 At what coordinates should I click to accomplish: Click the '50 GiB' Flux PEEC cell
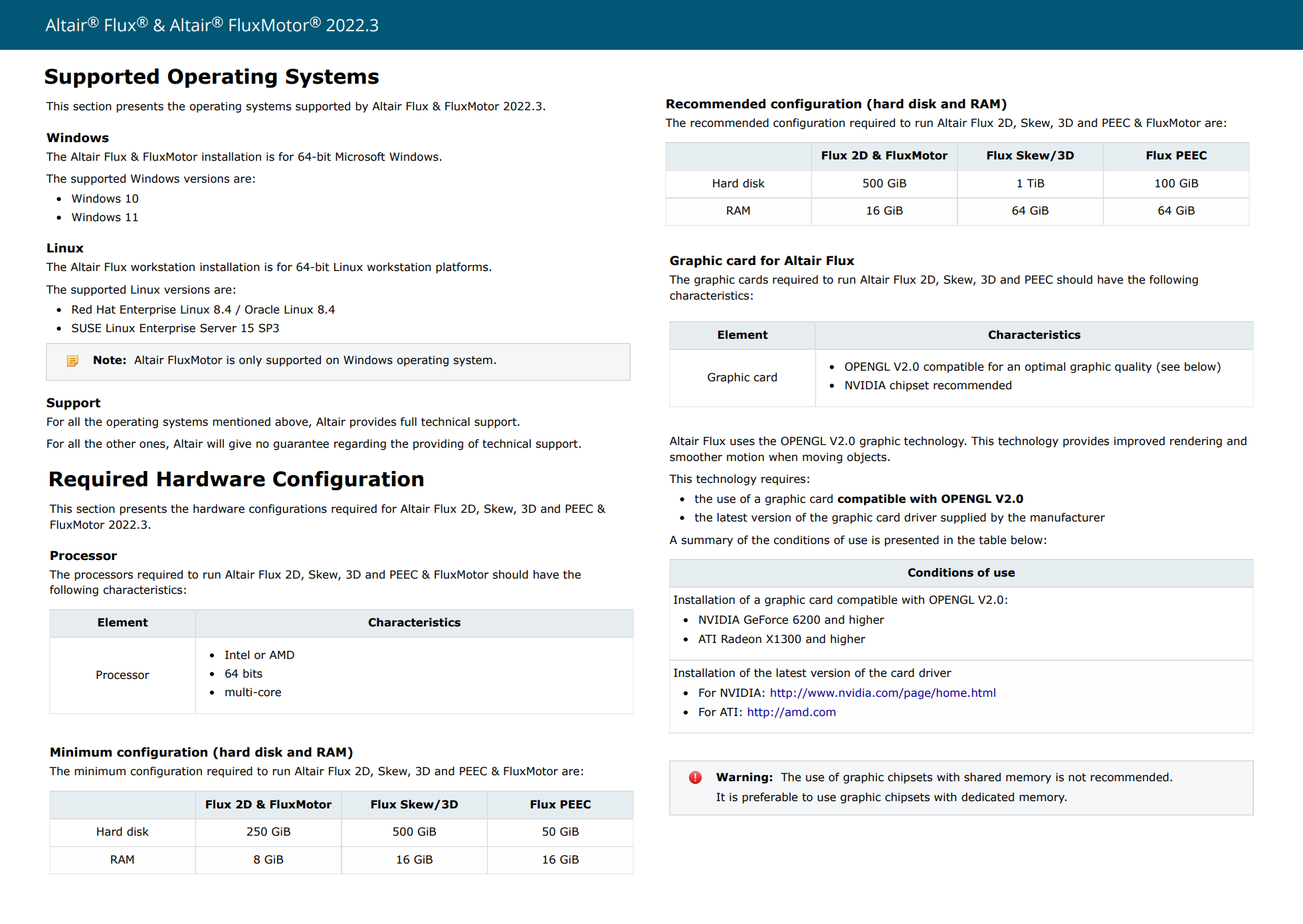point(560,832)
